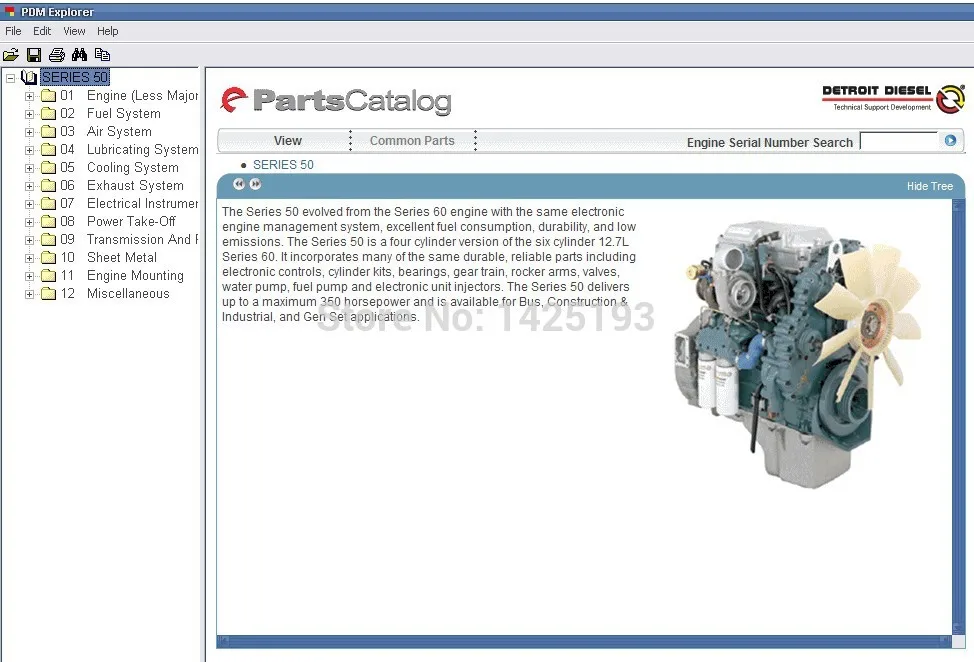Click the Save floppy disk icon
The image size is (974, 662).
34,55
